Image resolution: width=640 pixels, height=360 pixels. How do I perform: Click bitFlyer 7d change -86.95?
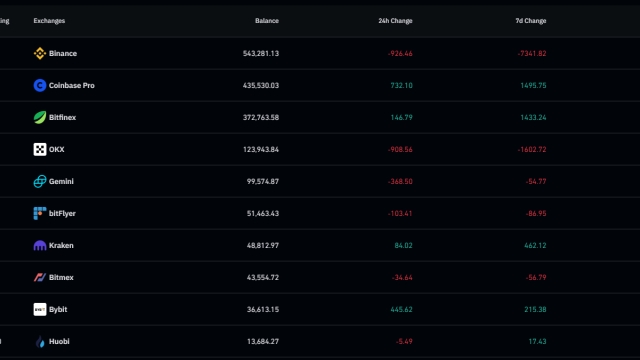tap(536, 213)
